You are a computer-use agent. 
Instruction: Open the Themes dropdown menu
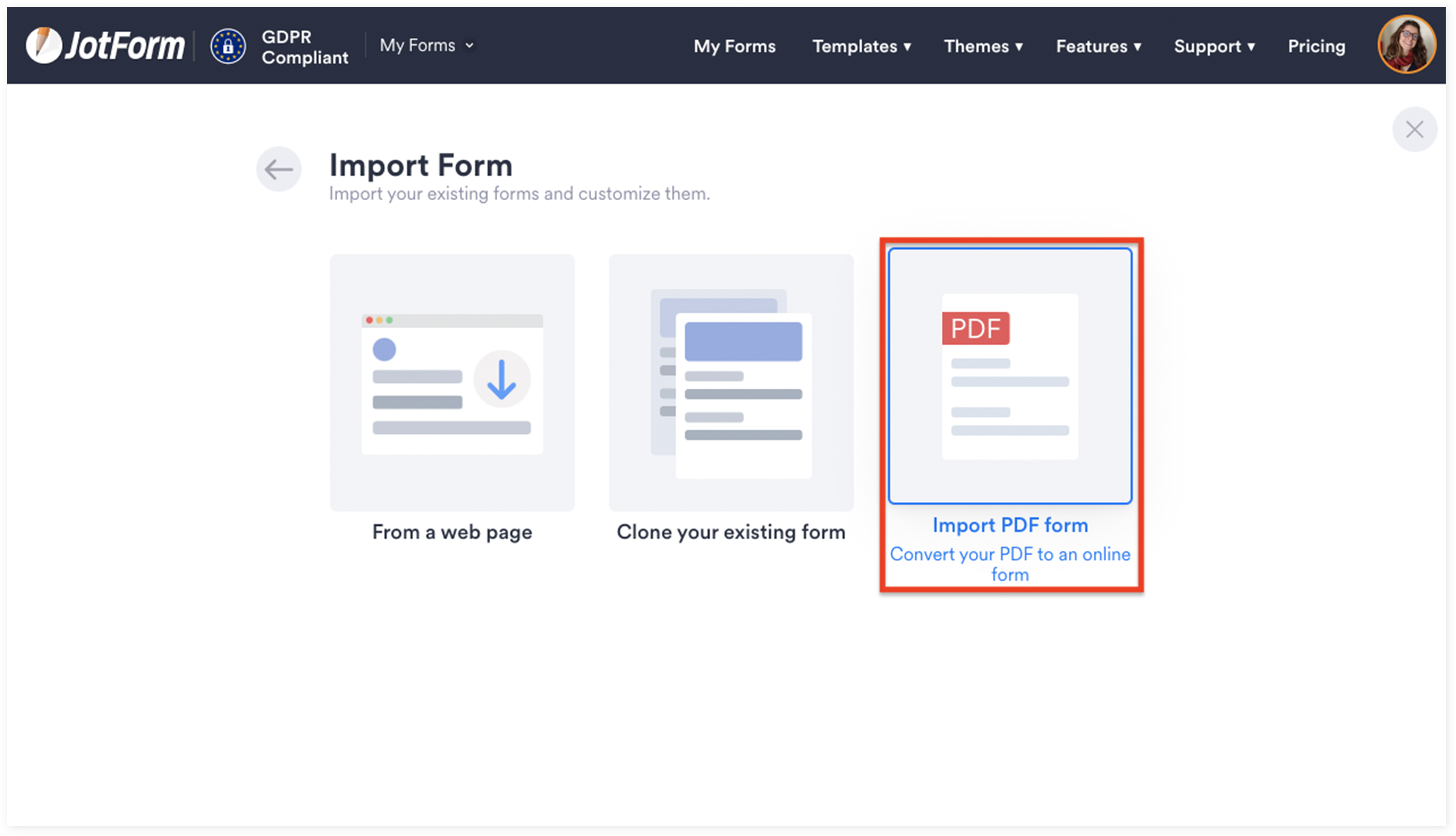tap(983, 47)
